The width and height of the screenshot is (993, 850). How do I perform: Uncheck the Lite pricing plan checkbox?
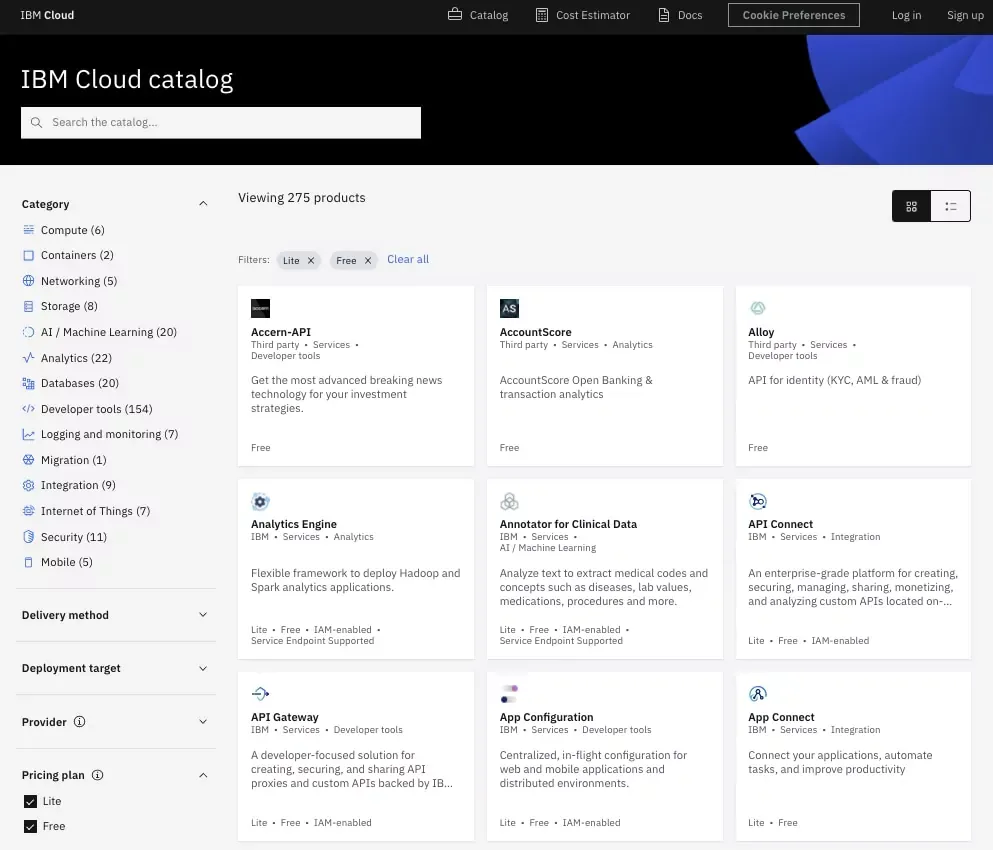29,801
